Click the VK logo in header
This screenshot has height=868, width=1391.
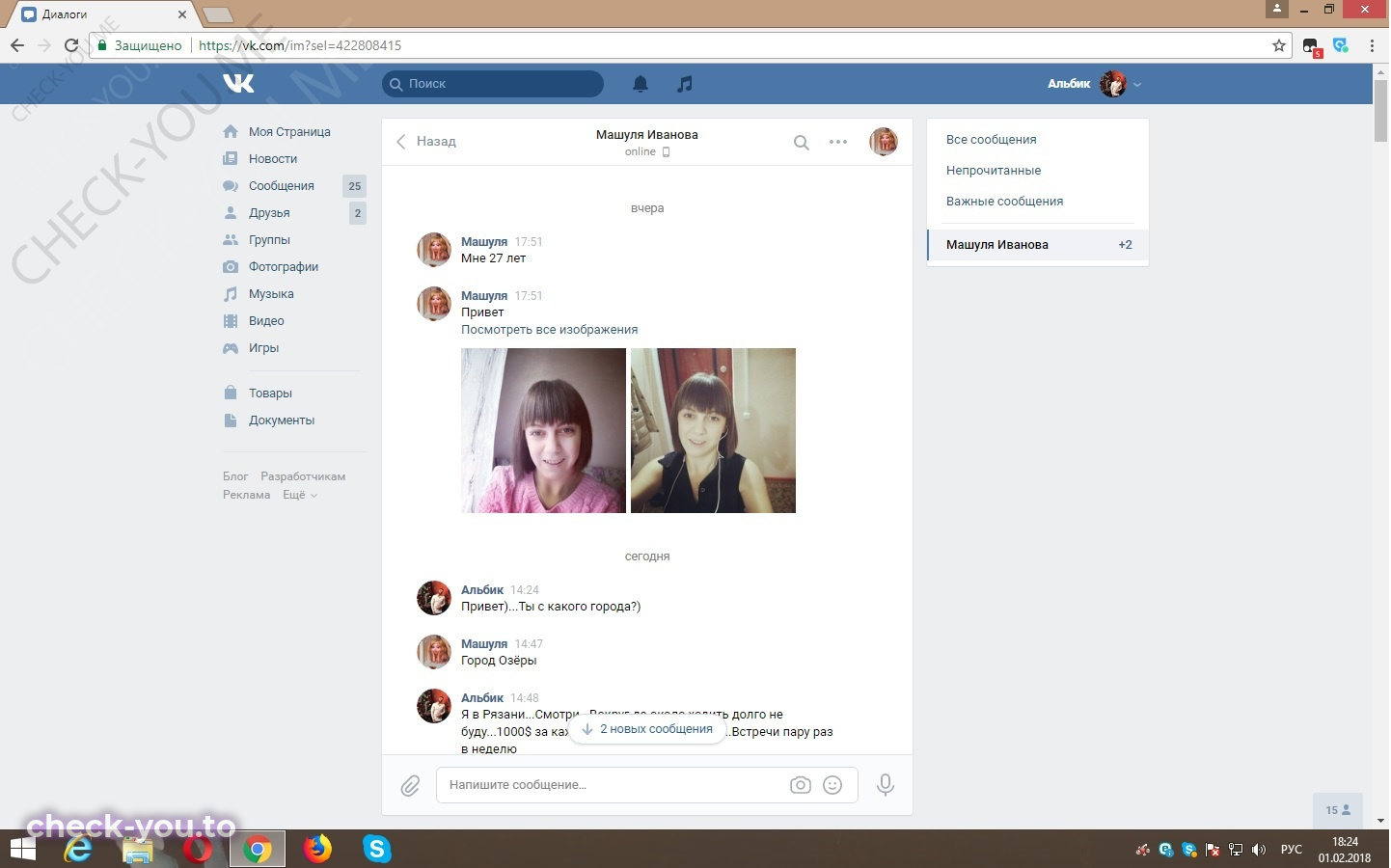tap(238, 84)
